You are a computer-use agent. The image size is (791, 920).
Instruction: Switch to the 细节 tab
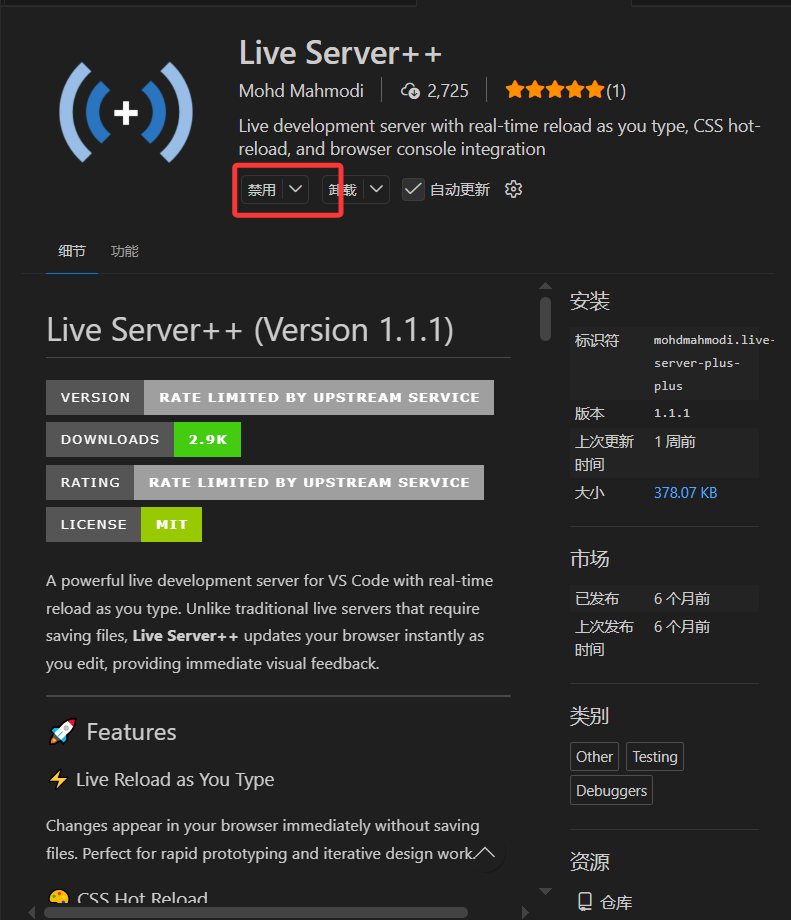click(72, 251)
